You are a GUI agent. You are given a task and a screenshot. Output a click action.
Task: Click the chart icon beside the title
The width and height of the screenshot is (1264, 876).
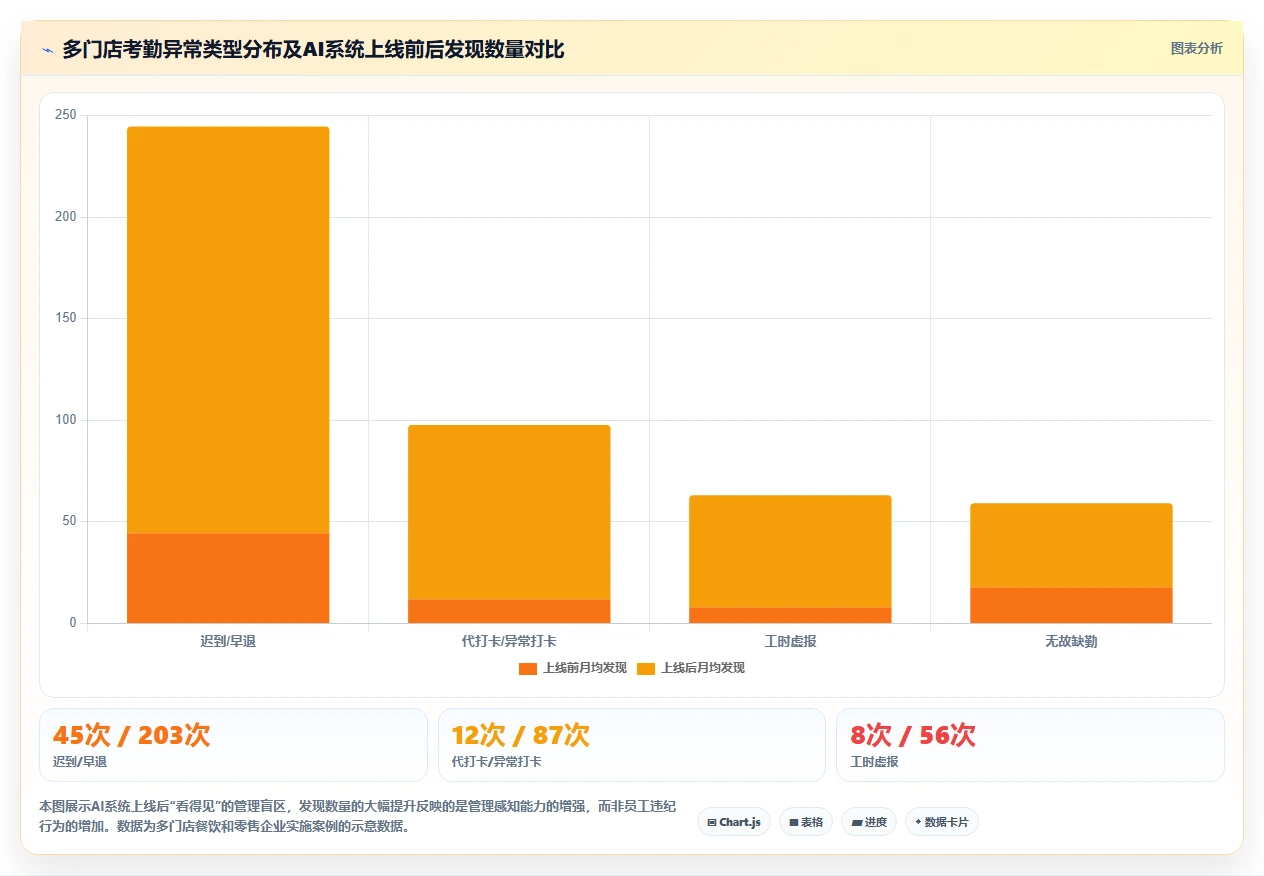[47, 49]
